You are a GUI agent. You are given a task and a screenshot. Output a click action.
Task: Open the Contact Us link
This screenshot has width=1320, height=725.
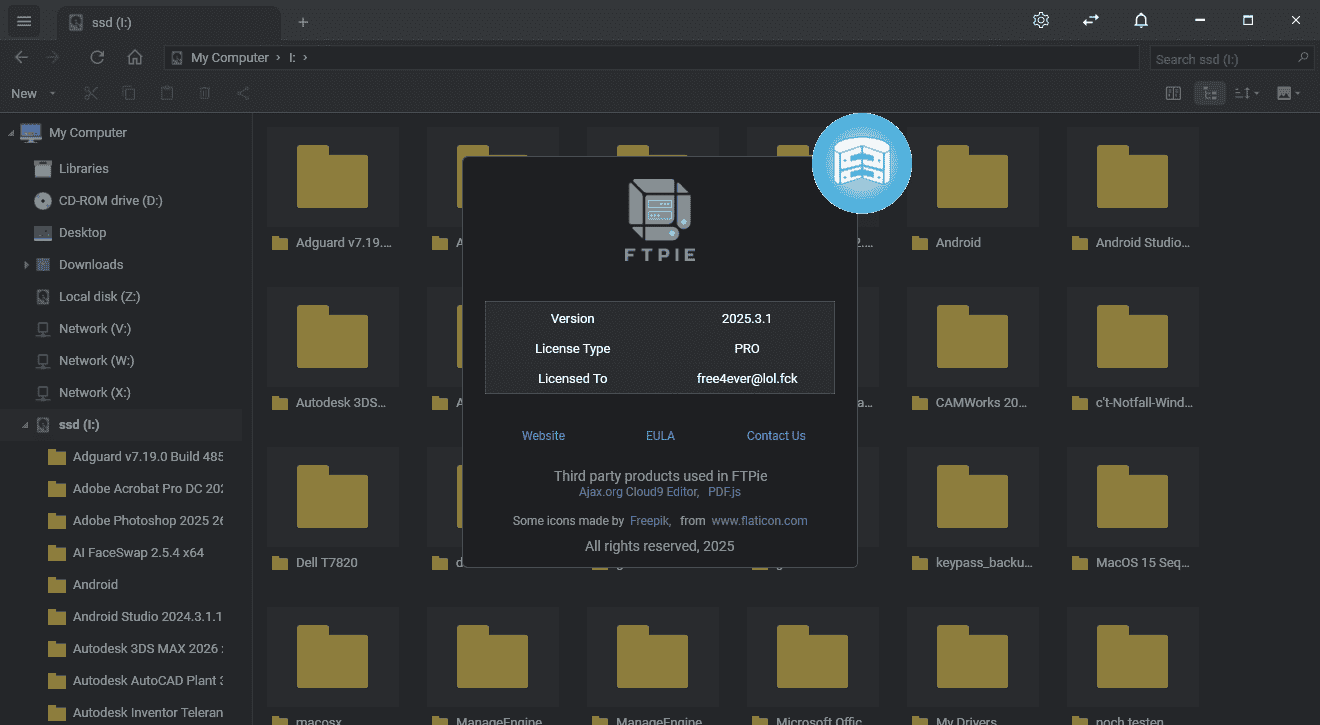776,436
